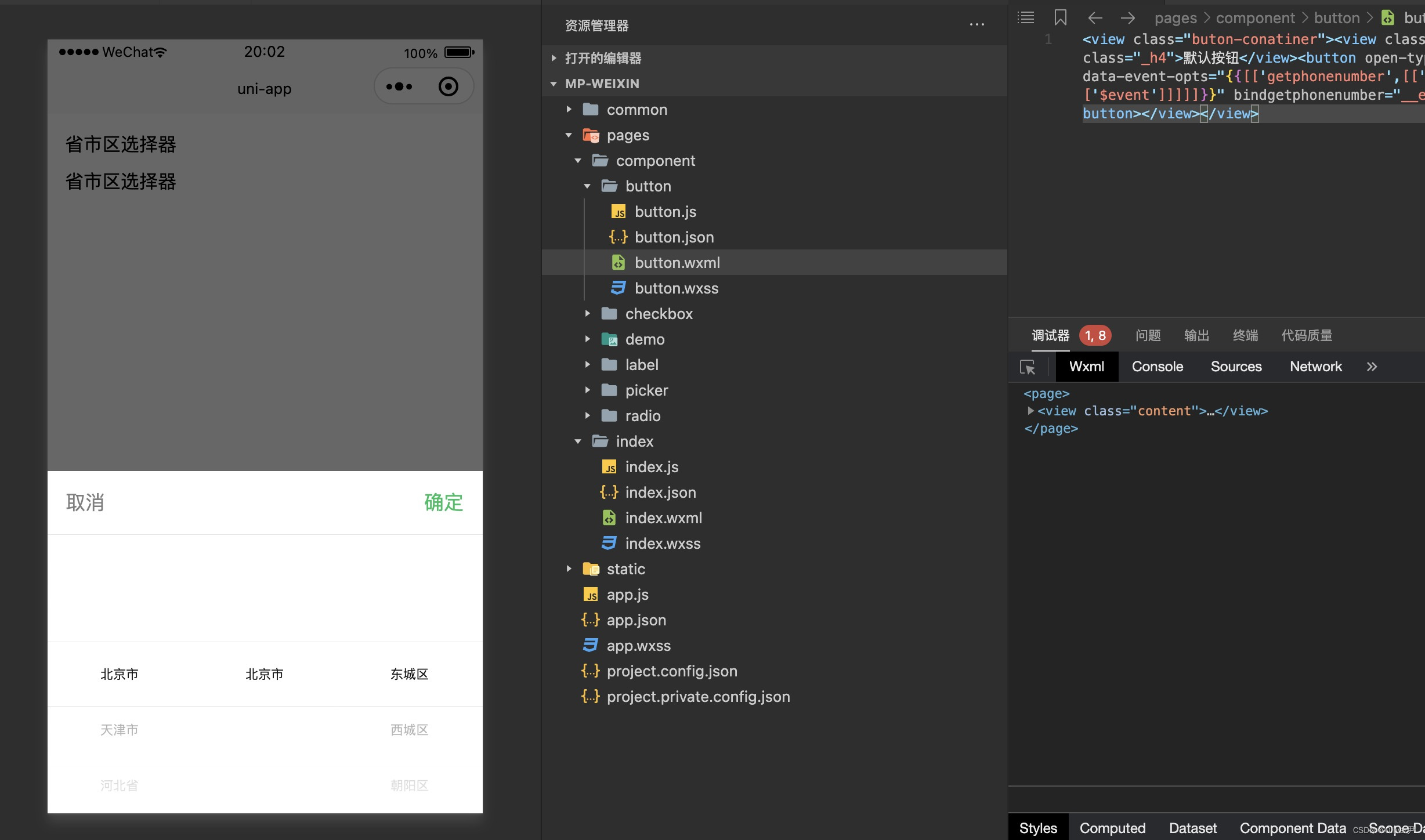Click the forward navigation arrow in editor
Screen dimensions: 1425x840
coord(1127,18)
